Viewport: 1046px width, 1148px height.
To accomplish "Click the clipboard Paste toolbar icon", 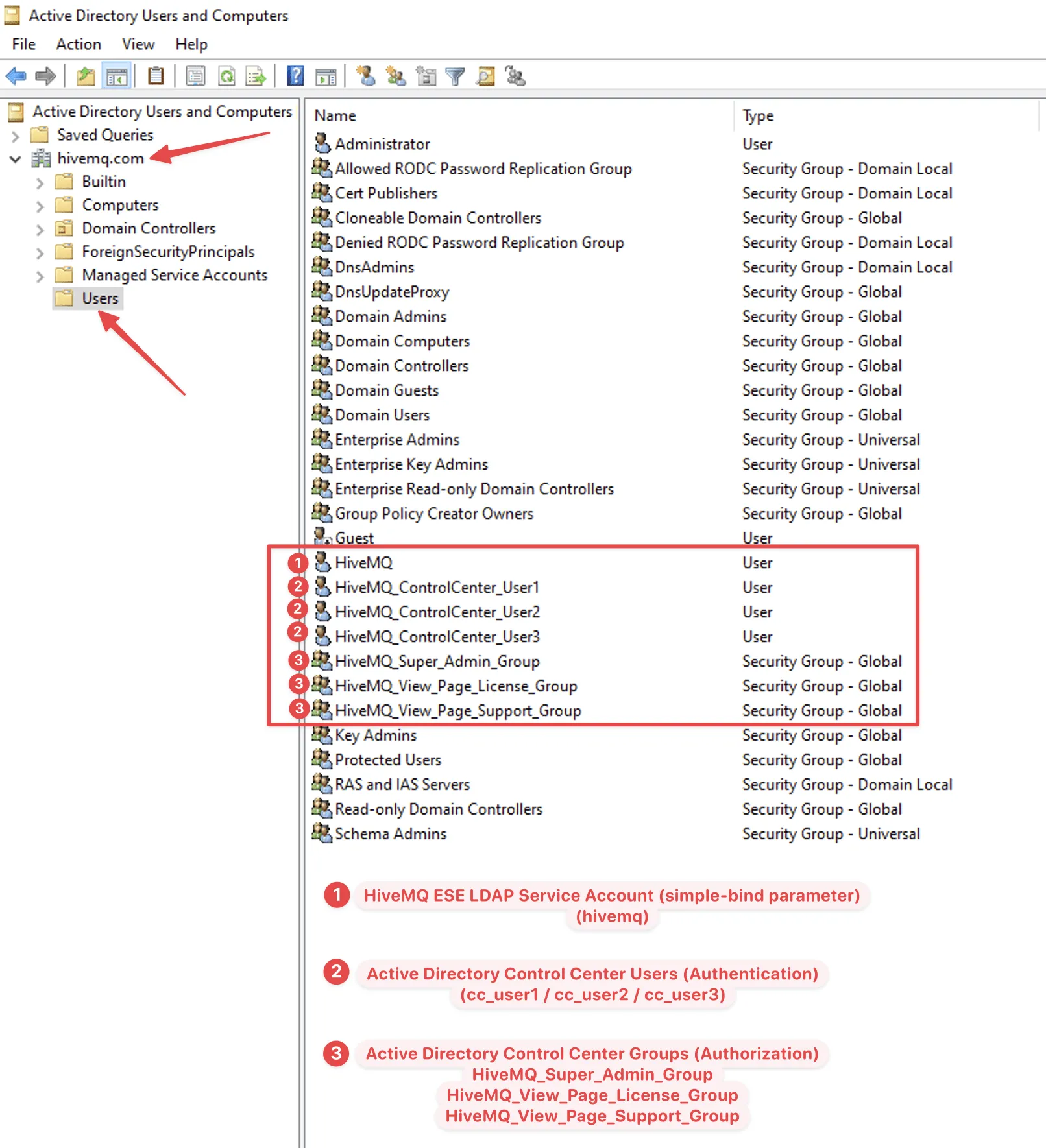I will tap(156, 77).
